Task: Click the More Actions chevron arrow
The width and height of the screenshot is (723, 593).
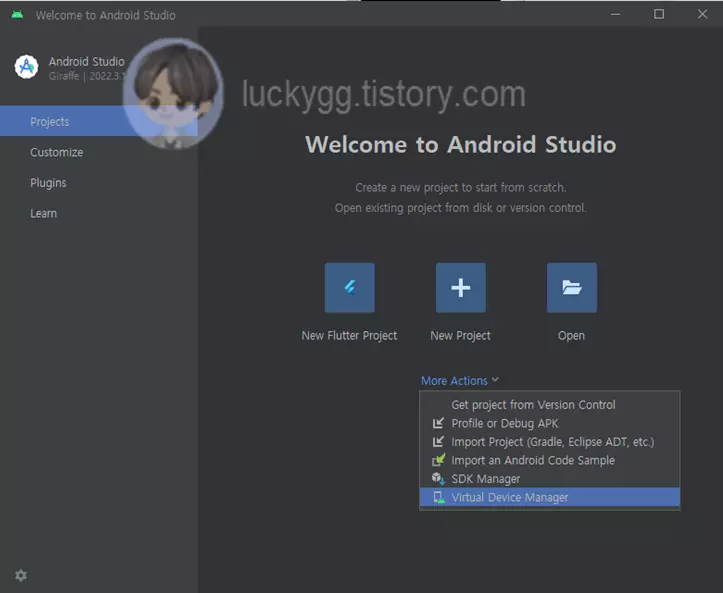Action: 495,380
